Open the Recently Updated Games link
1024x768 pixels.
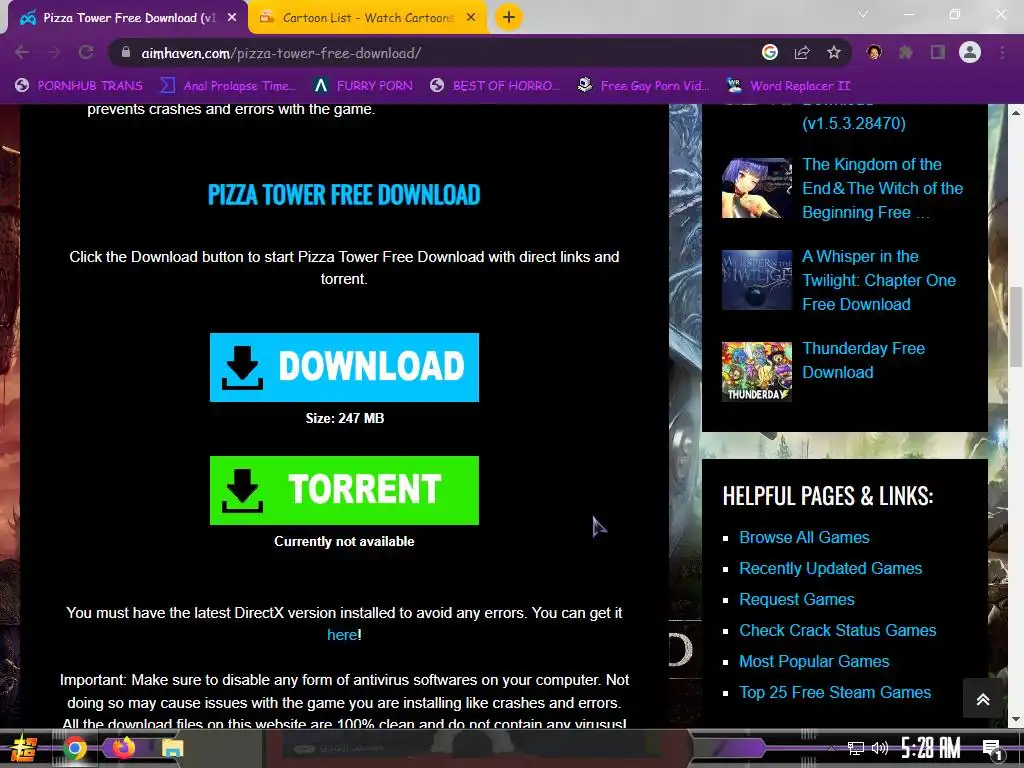830,568
